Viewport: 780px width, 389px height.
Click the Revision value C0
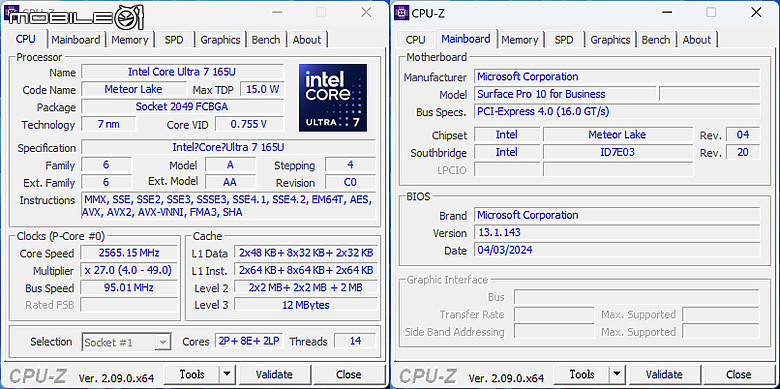coord(350,183)
